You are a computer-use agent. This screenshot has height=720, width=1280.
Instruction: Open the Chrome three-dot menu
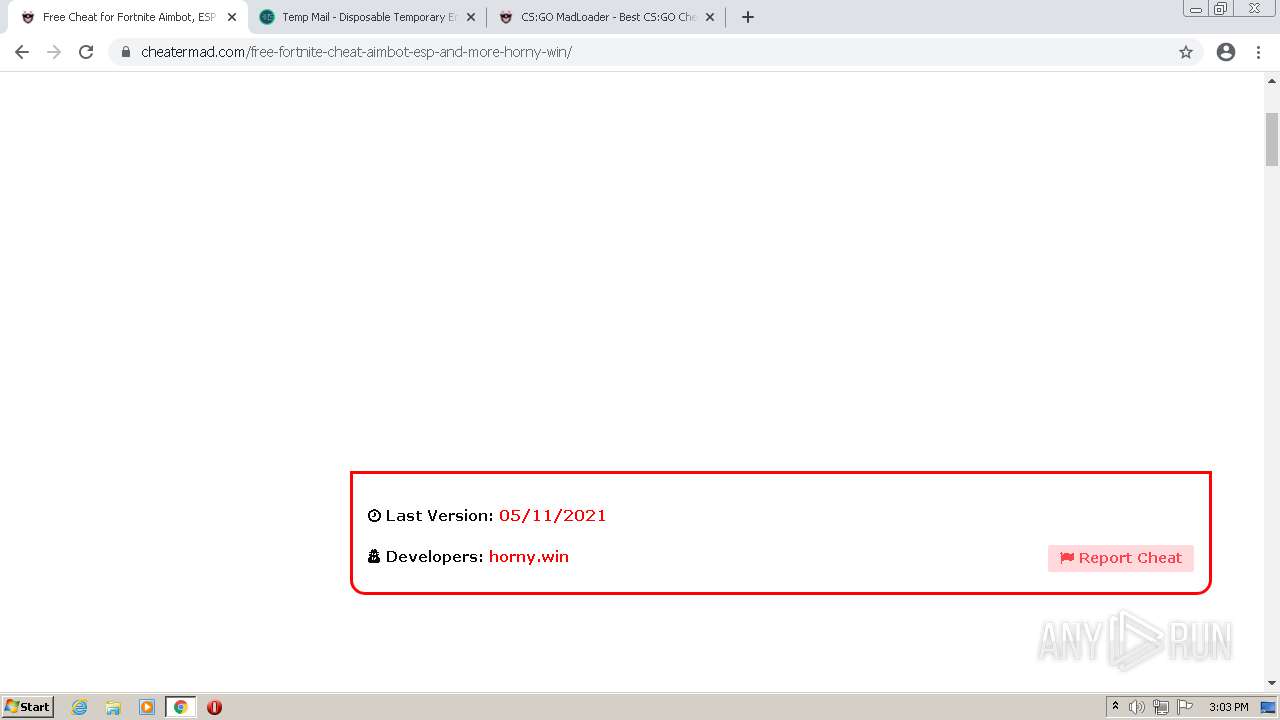tap(1258, 52)
